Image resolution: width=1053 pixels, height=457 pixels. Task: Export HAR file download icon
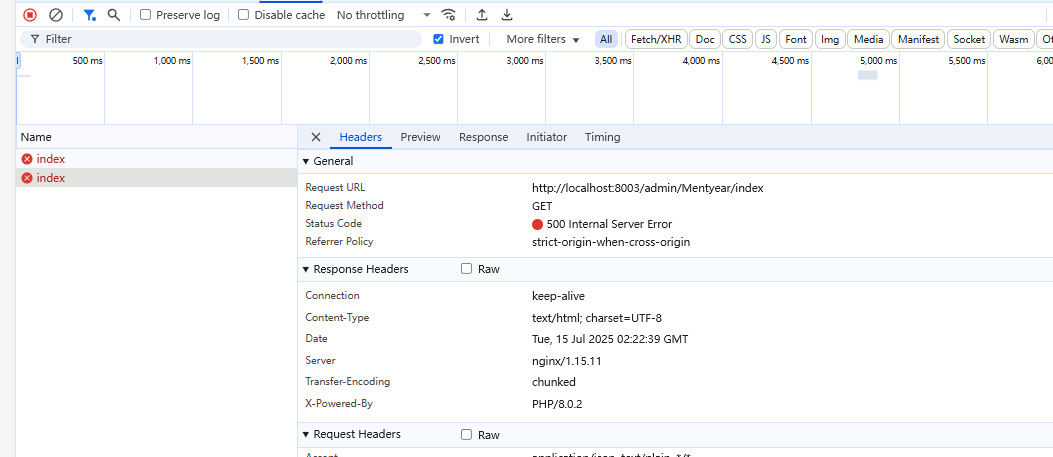tap(508, 15)
